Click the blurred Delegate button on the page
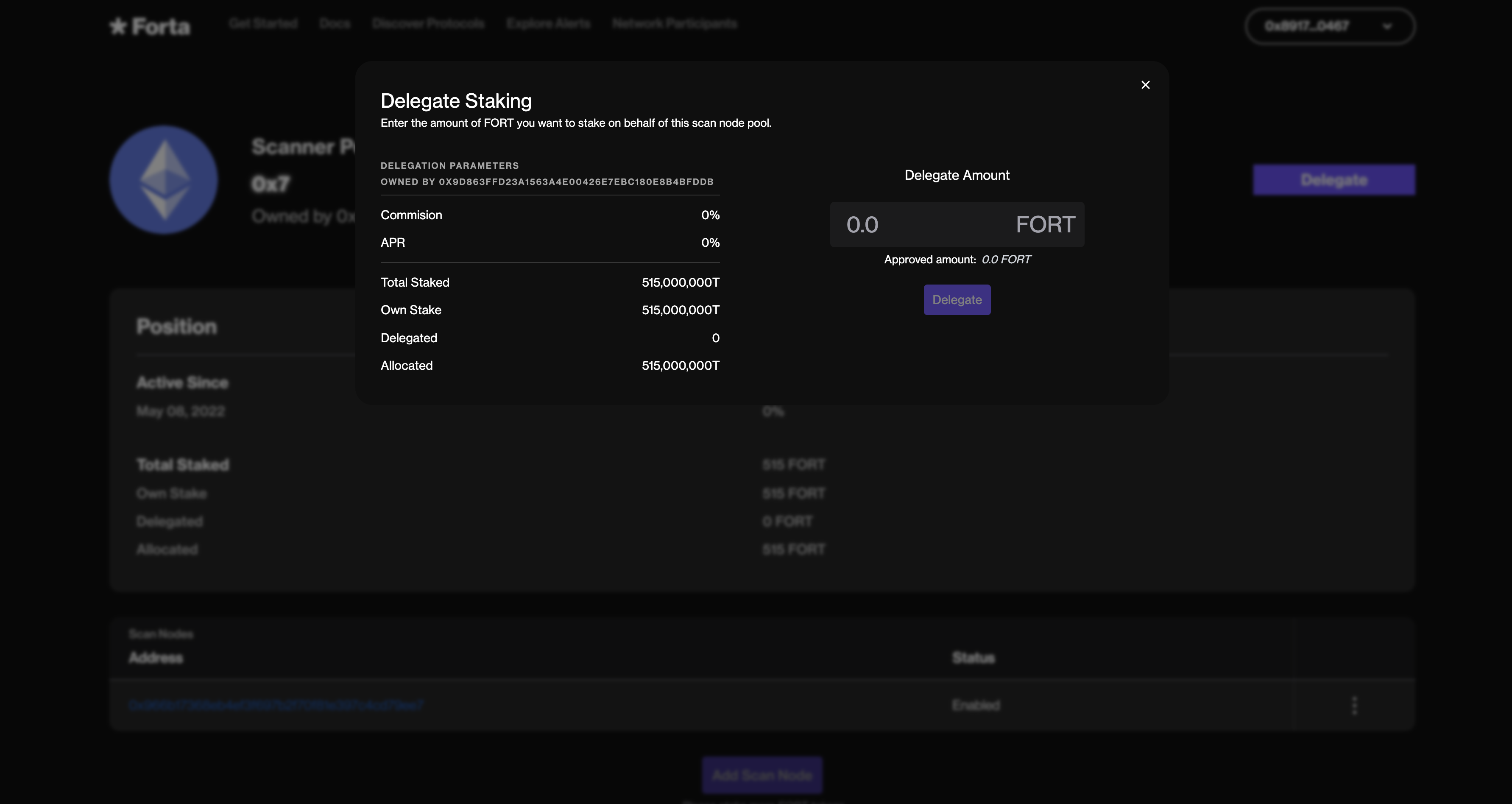Viewport: 1512px width, 804px height. (1333, 179)
